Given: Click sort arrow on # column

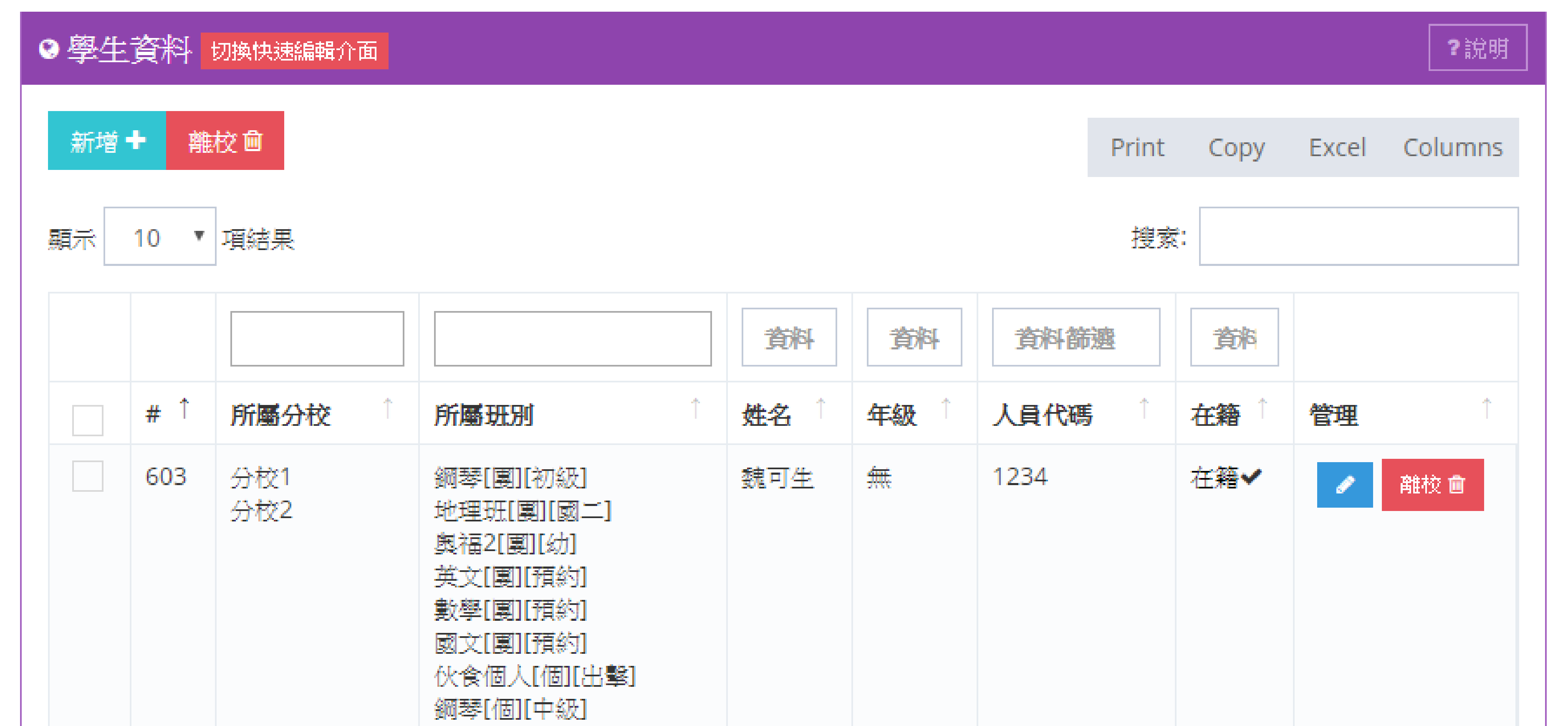Looking at the screenshot, I should tap(184, 408).
